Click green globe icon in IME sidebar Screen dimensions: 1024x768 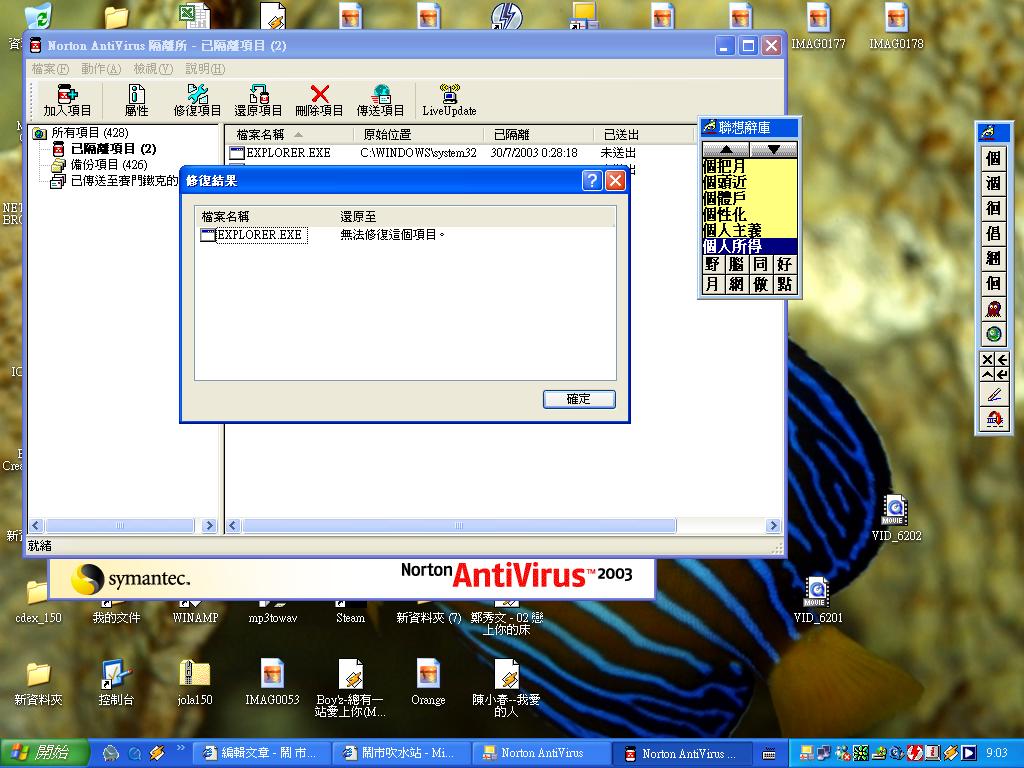point(994,334)
